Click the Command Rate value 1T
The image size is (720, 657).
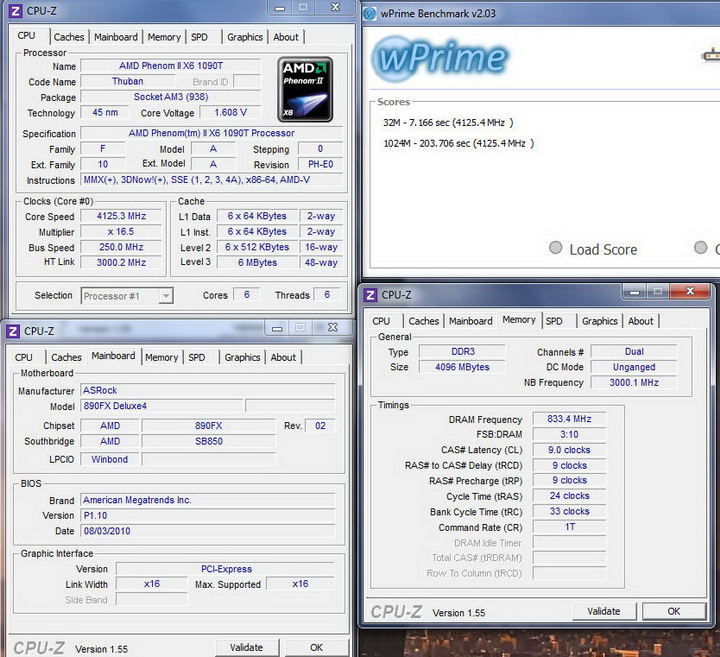point(569,527)
